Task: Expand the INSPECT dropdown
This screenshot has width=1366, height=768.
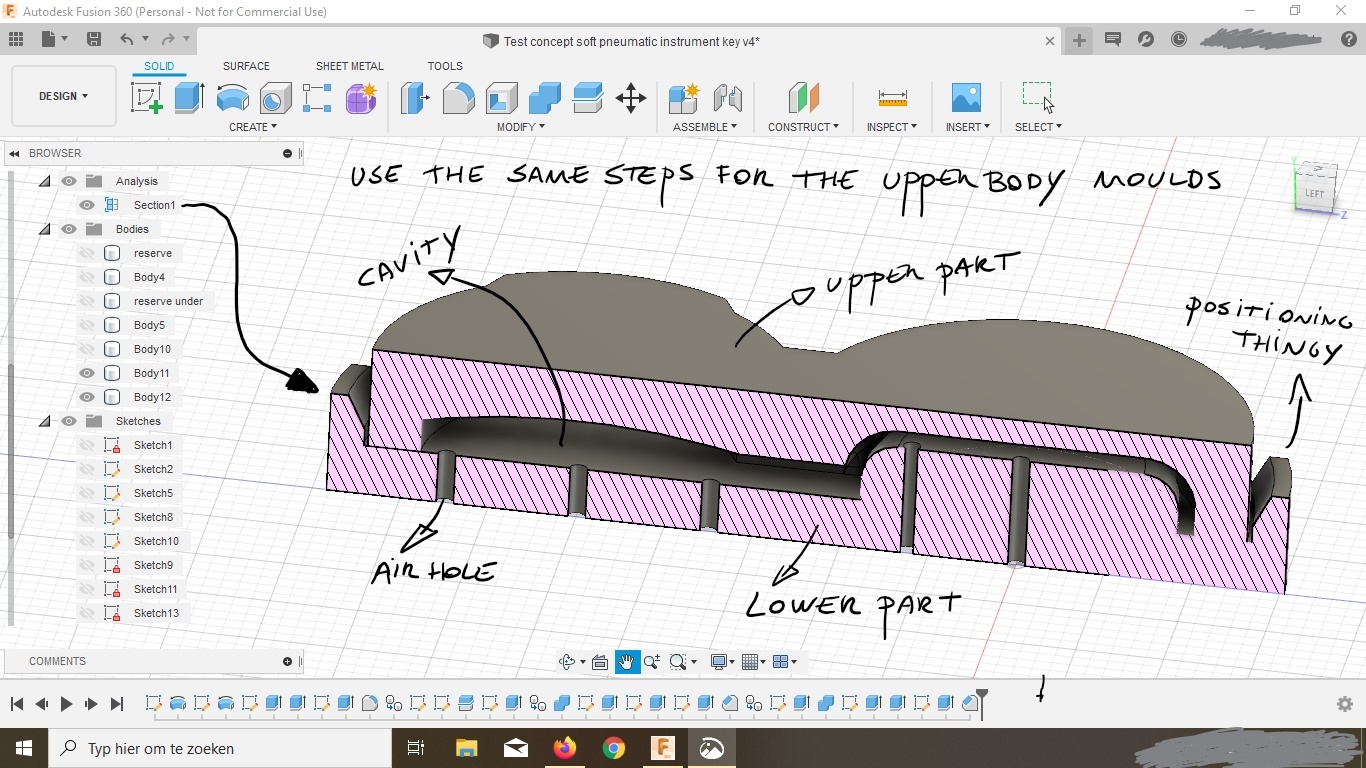Action: coord(892,127)
